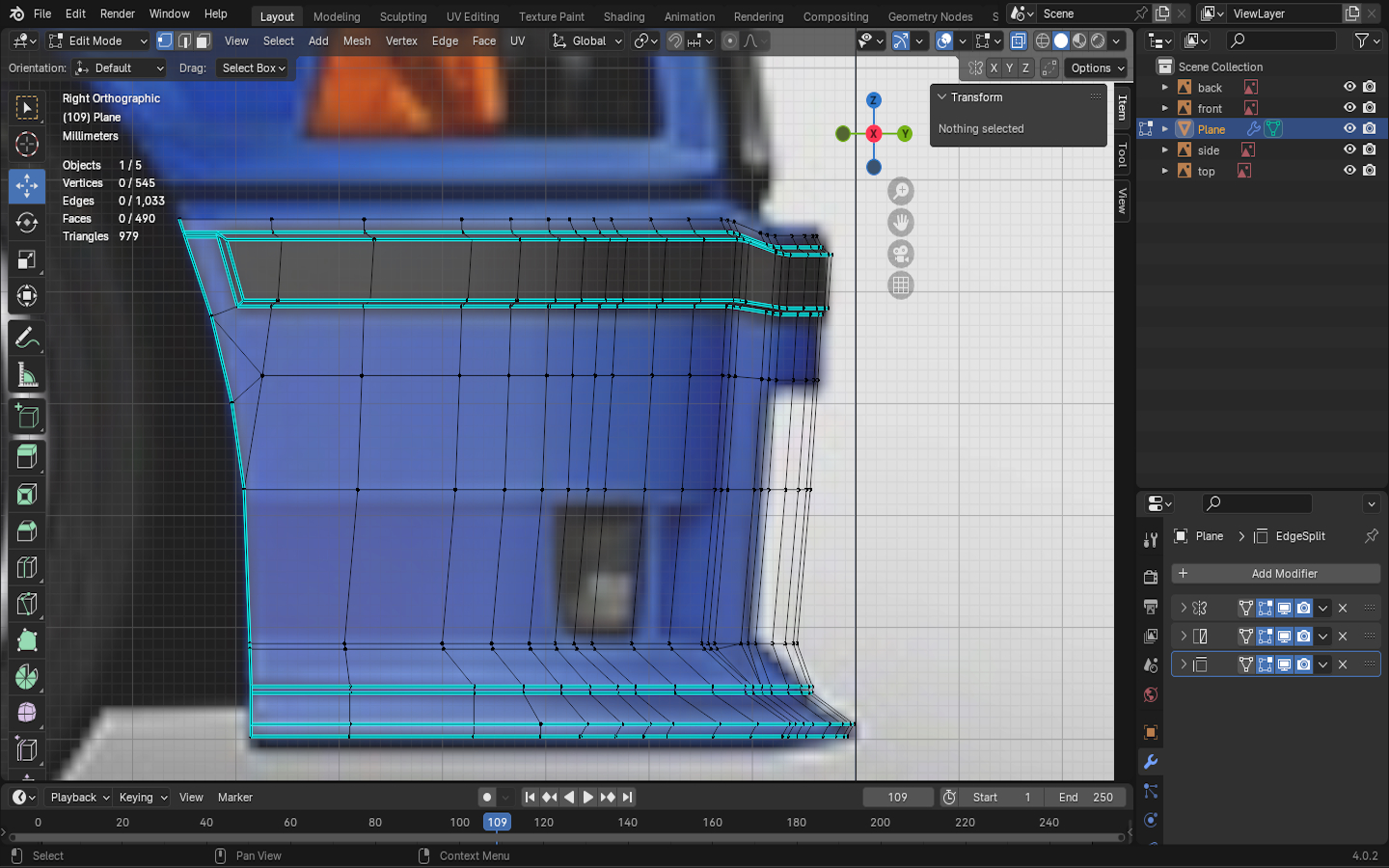Hide the 'back' object with its eye icon

(1349, 87)
